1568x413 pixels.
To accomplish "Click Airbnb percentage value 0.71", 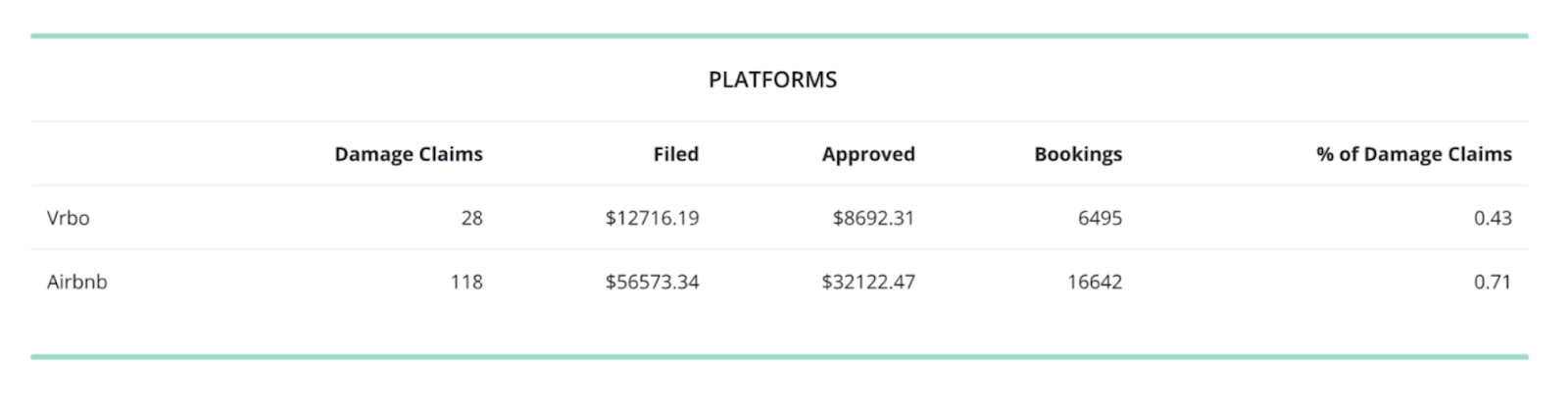I will pos(1492,282).
